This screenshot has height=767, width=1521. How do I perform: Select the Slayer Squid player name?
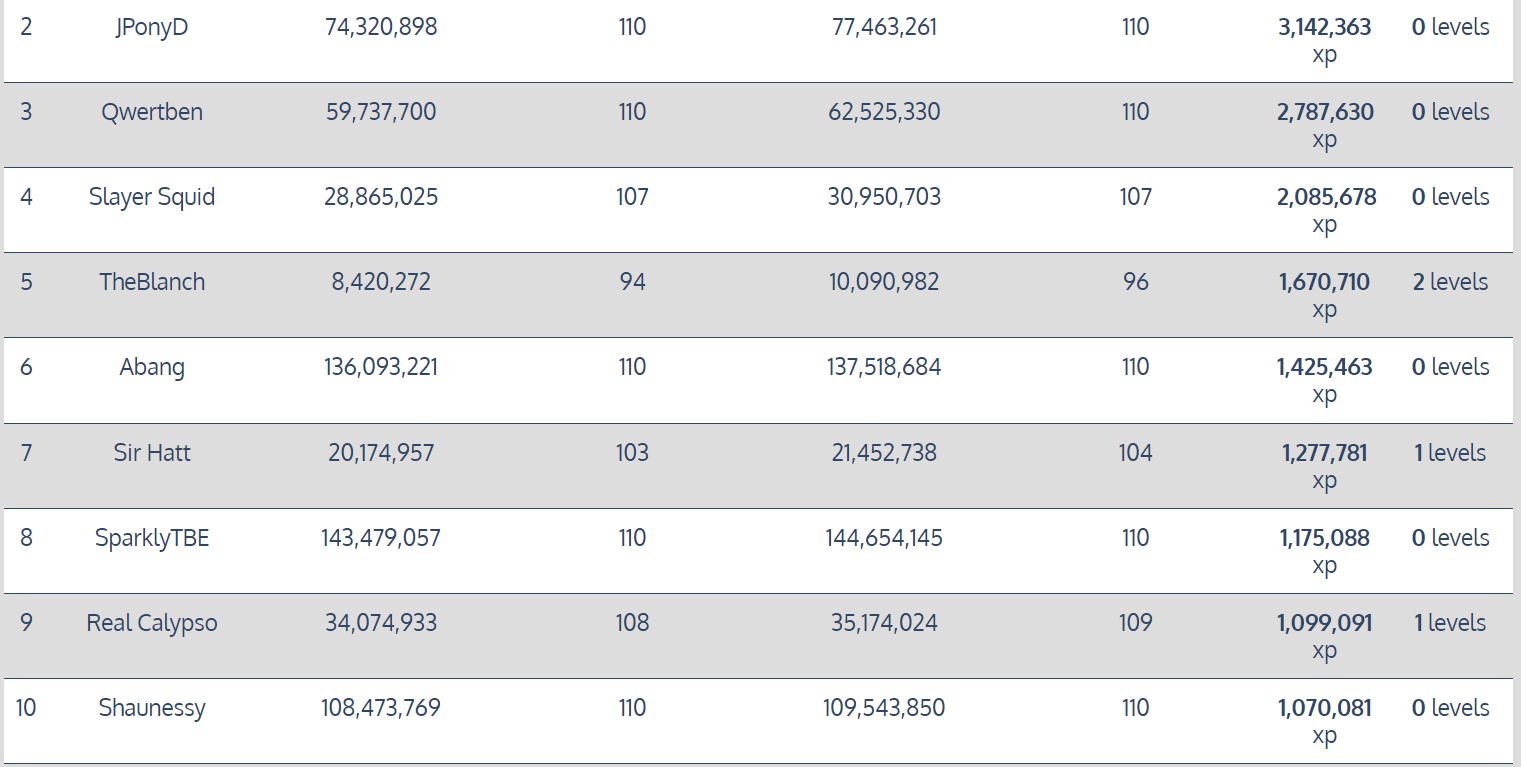coord(152,197)
